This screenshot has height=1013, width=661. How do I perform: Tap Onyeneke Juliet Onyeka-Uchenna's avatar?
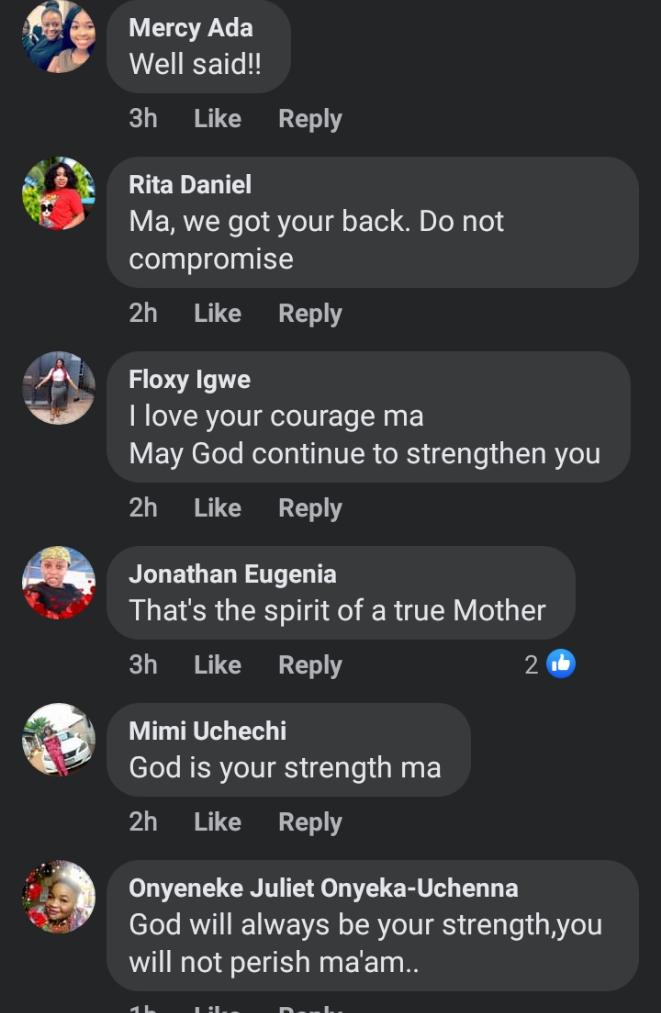pos(59,896)
